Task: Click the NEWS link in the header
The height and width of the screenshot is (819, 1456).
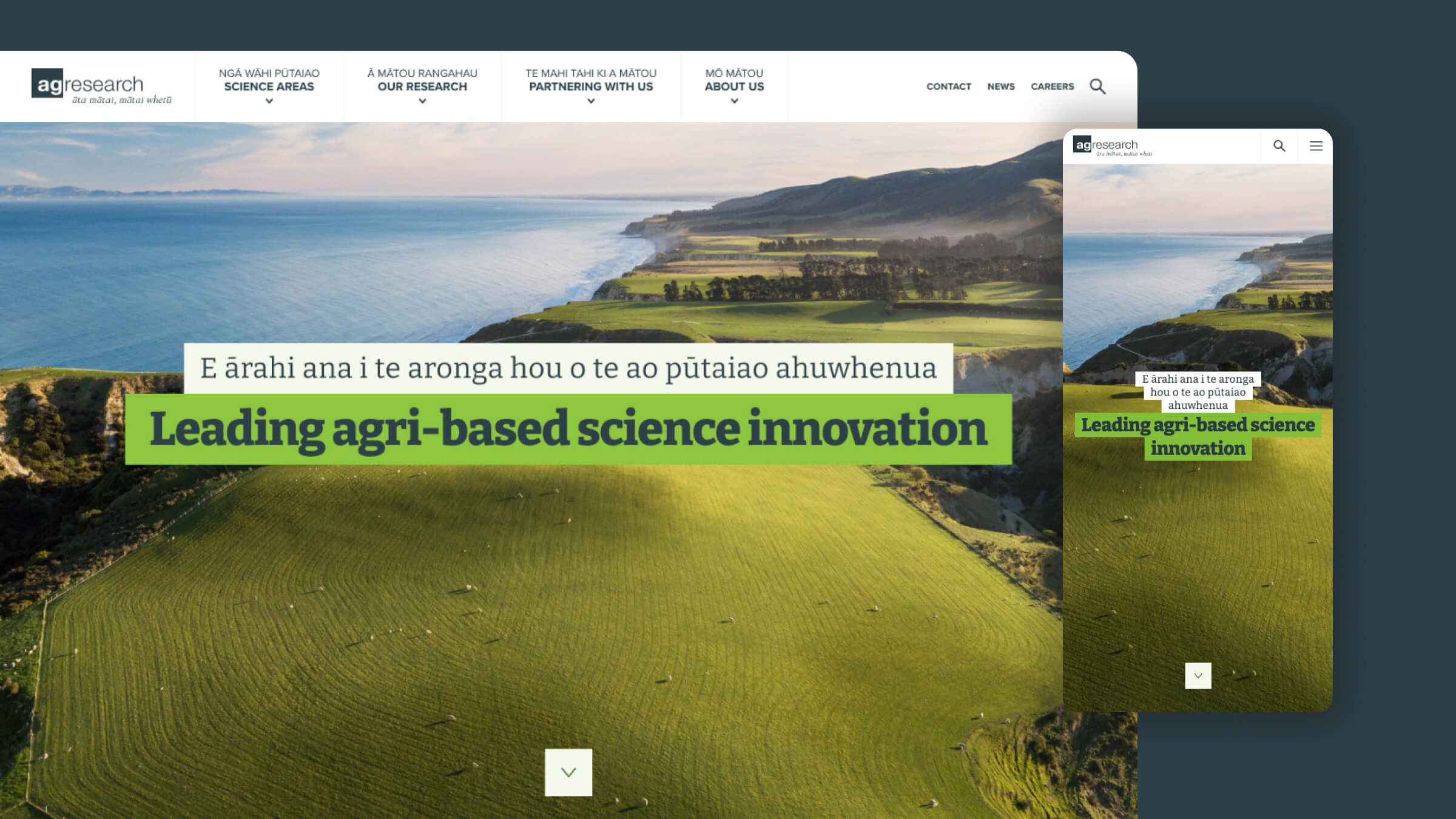Action: 1001,86
